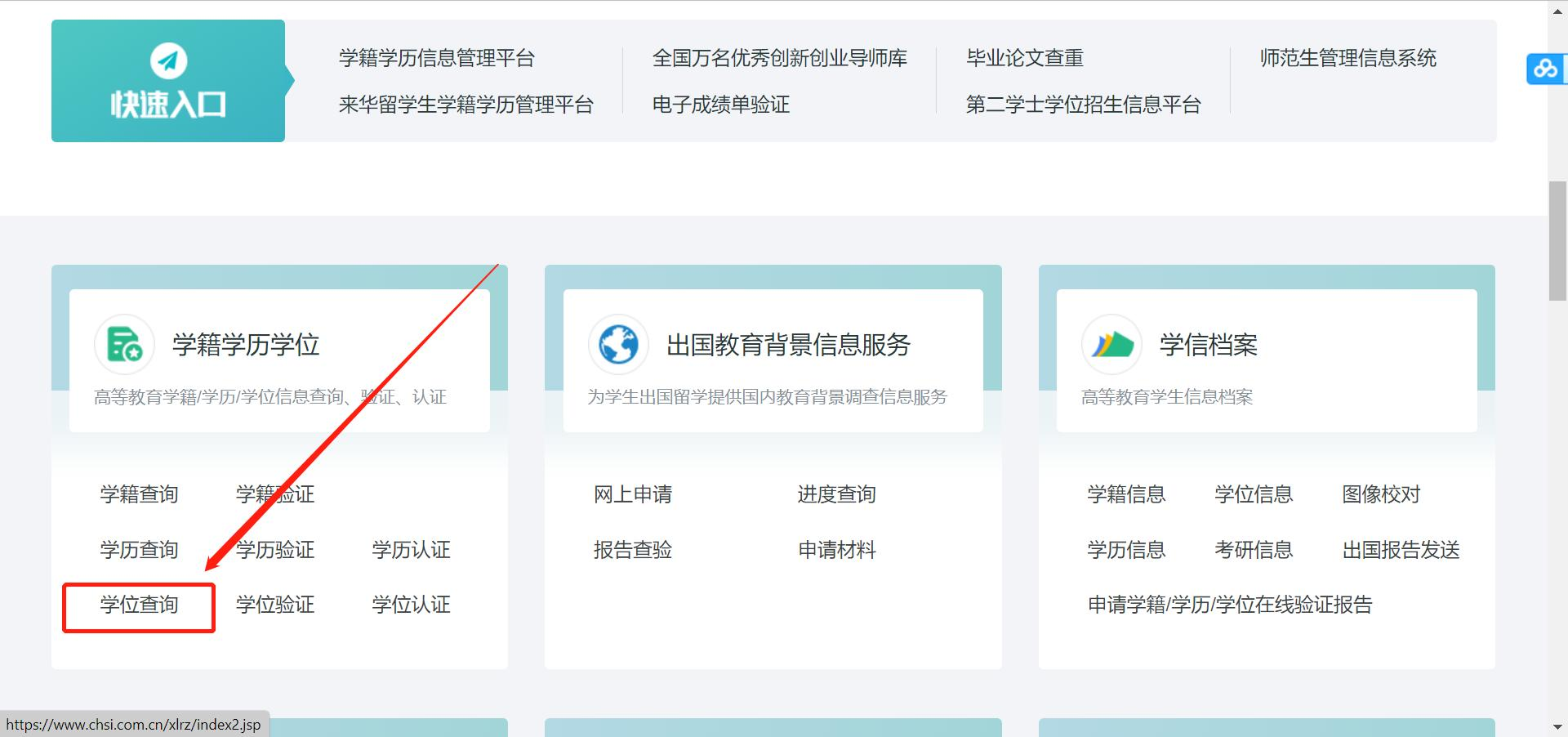Open 报告查验 link
1568x737 pixels.
coord(633,550)
